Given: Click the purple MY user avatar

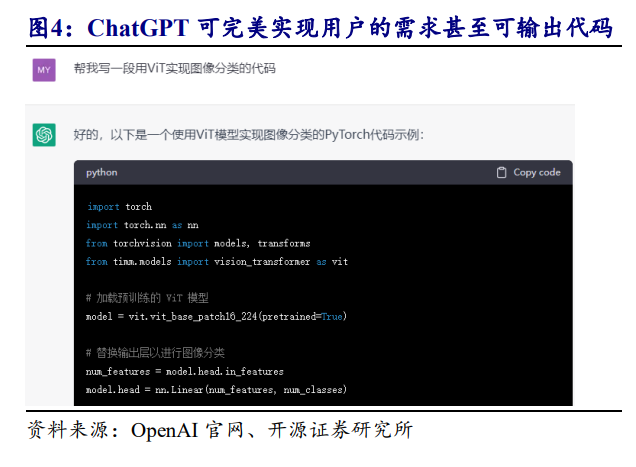Looking at the screenshot, I should point(44,70).
